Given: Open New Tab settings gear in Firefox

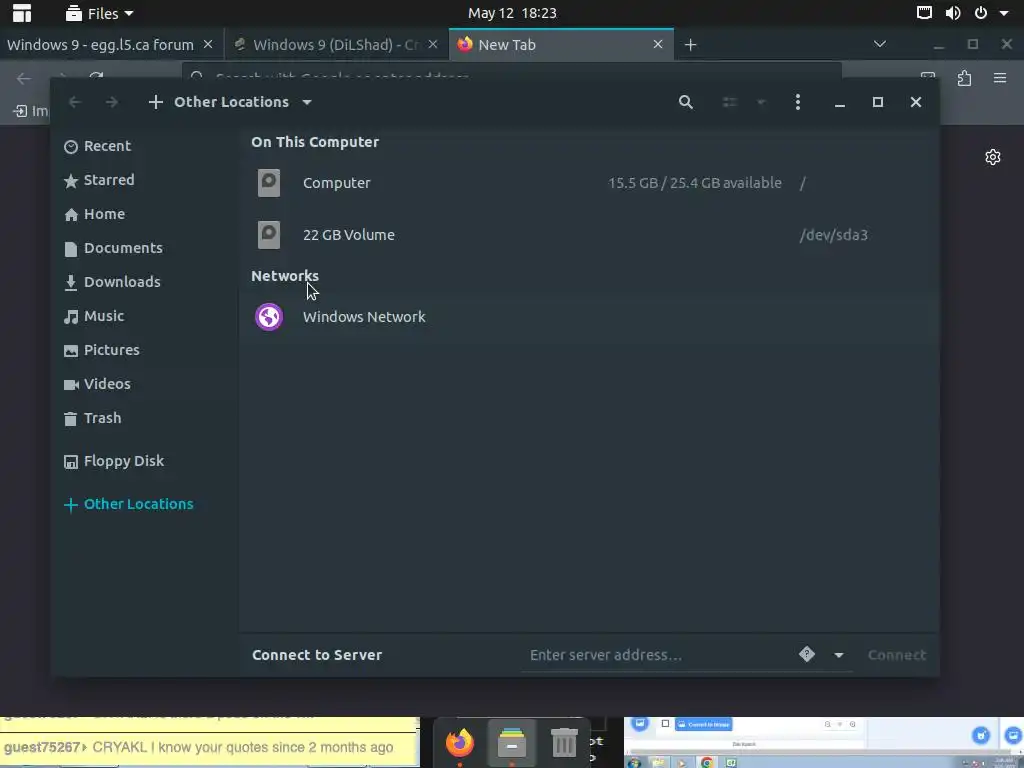Looking at the screenshot, I should 993,157.
